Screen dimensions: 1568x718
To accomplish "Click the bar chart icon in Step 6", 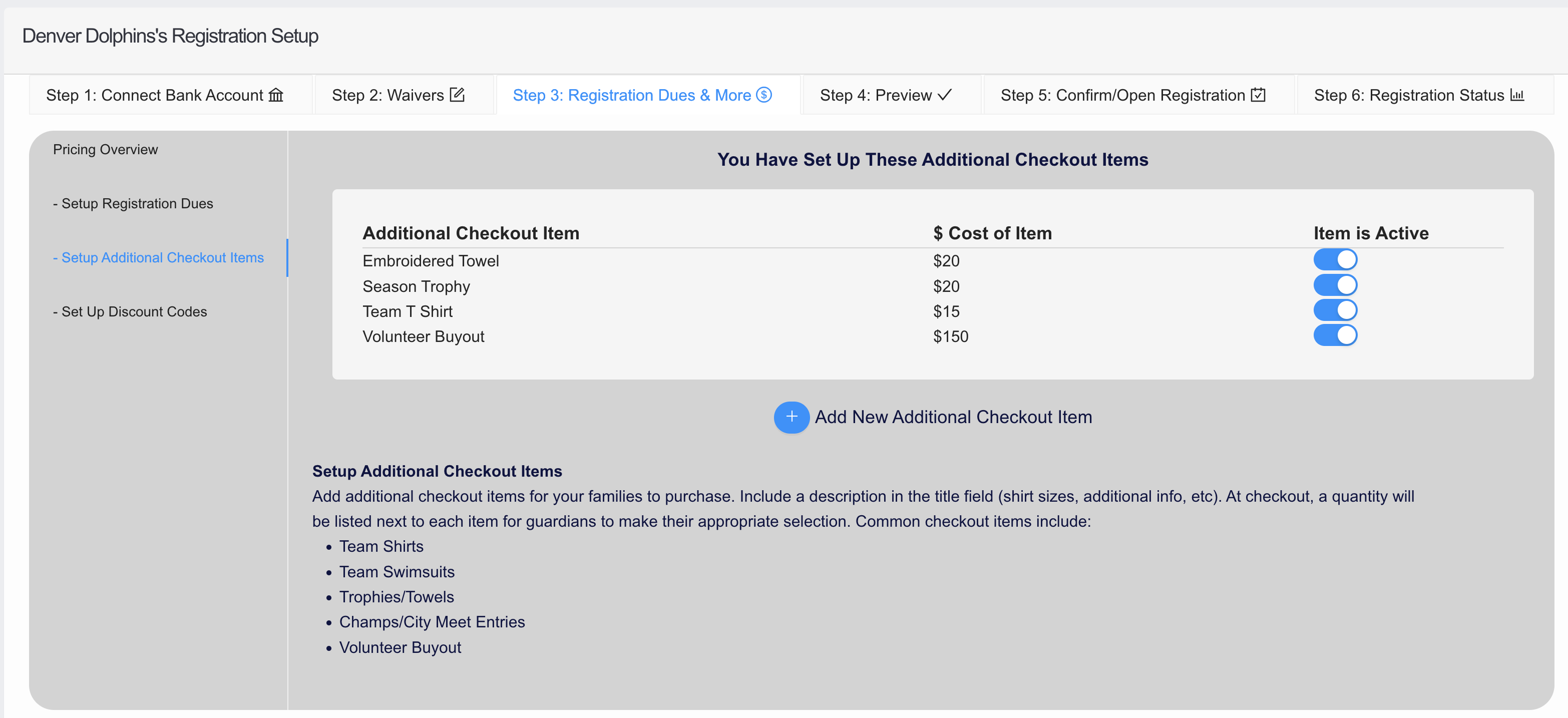I will (x=1517, y=95).
